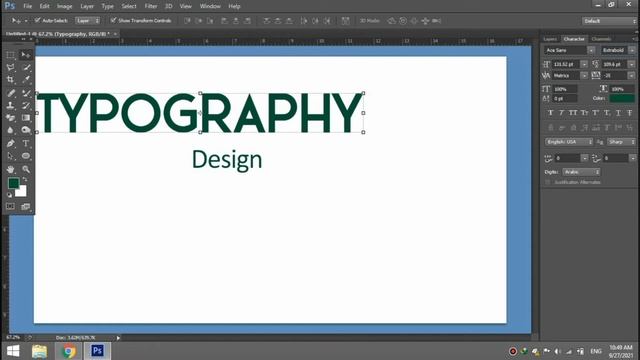Swap foreground and background colors
Viewport: 640px width, 360px height.
pos(25,180)
